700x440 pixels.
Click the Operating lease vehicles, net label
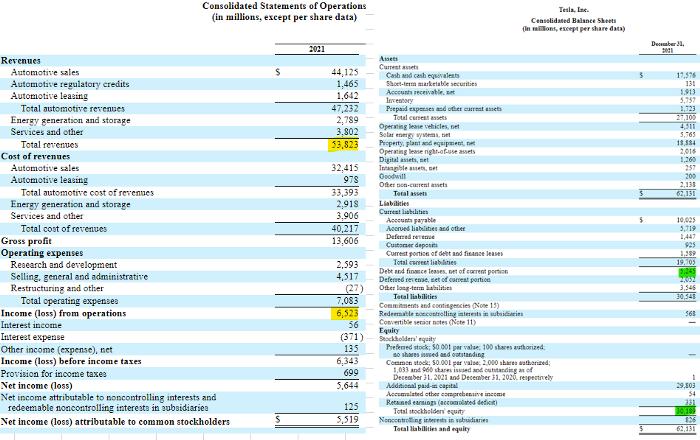point(419,126)
